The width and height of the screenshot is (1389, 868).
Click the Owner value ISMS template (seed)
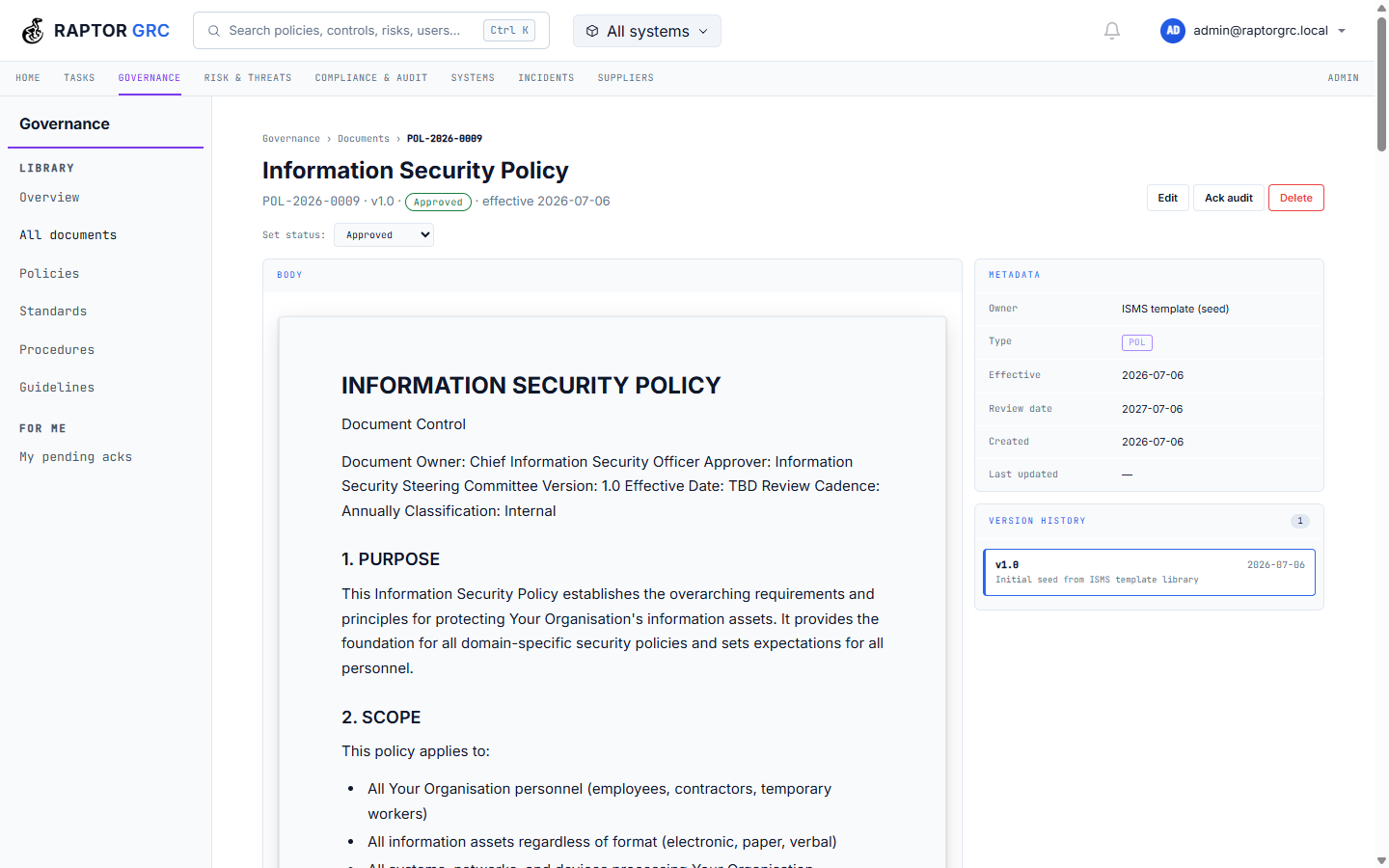pos(1175,310)
